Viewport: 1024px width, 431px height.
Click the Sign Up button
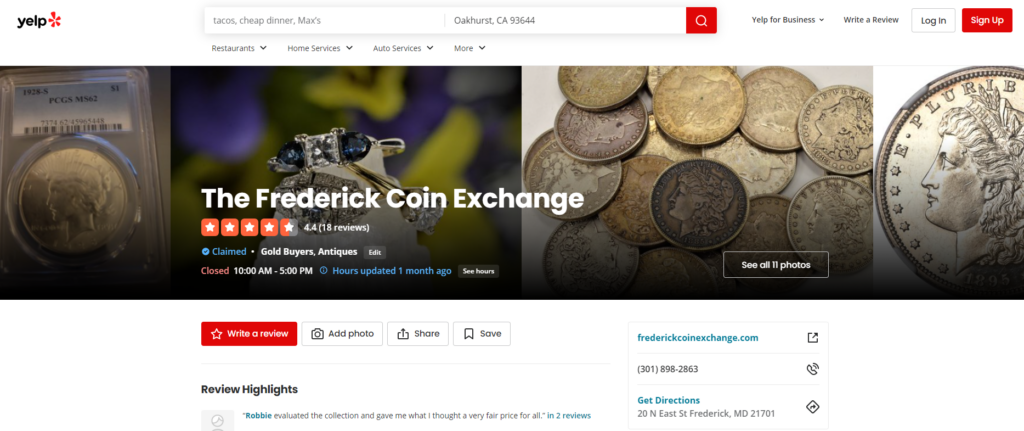tap(987, 20)
